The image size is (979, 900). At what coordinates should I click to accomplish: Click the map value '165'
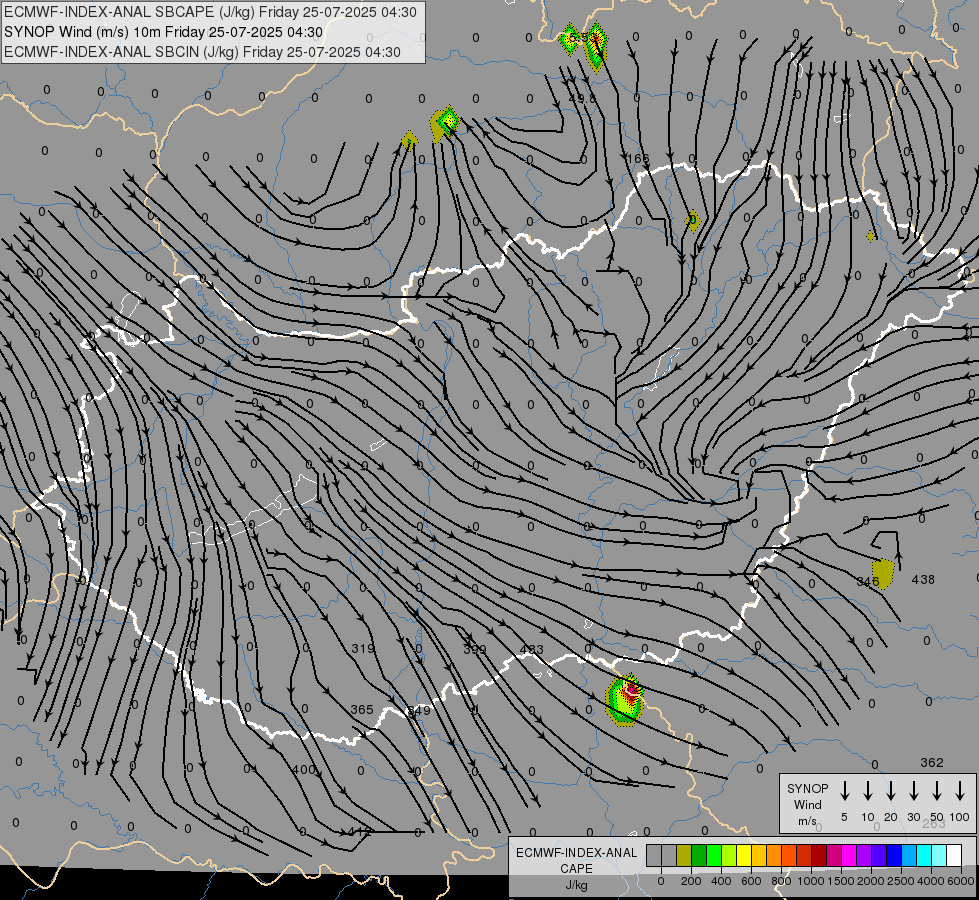click(x=637, y=158)
